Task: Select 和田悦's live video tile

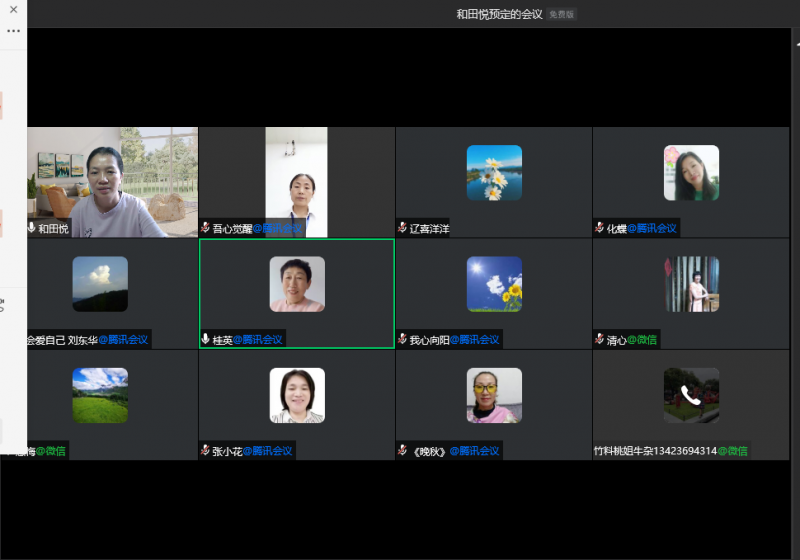Action: pyautogui.click(x=112, y=180)
